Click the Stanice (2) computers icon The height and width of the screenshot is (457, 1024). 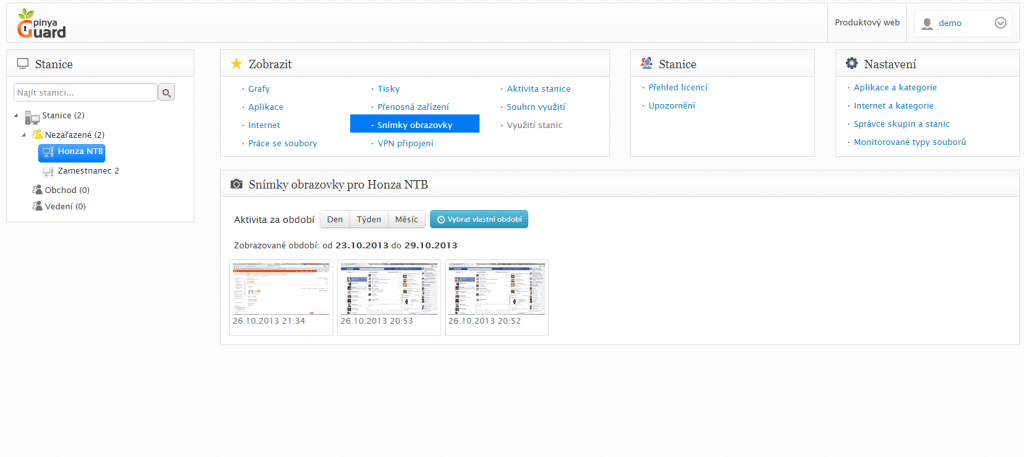coord(32,117)
